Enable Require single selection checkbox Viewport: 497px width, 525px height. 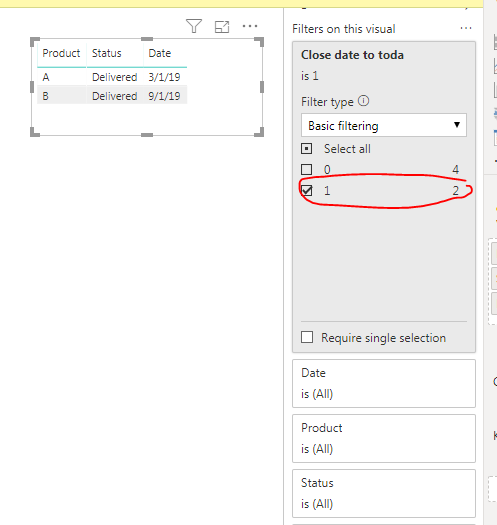point(307,337)
